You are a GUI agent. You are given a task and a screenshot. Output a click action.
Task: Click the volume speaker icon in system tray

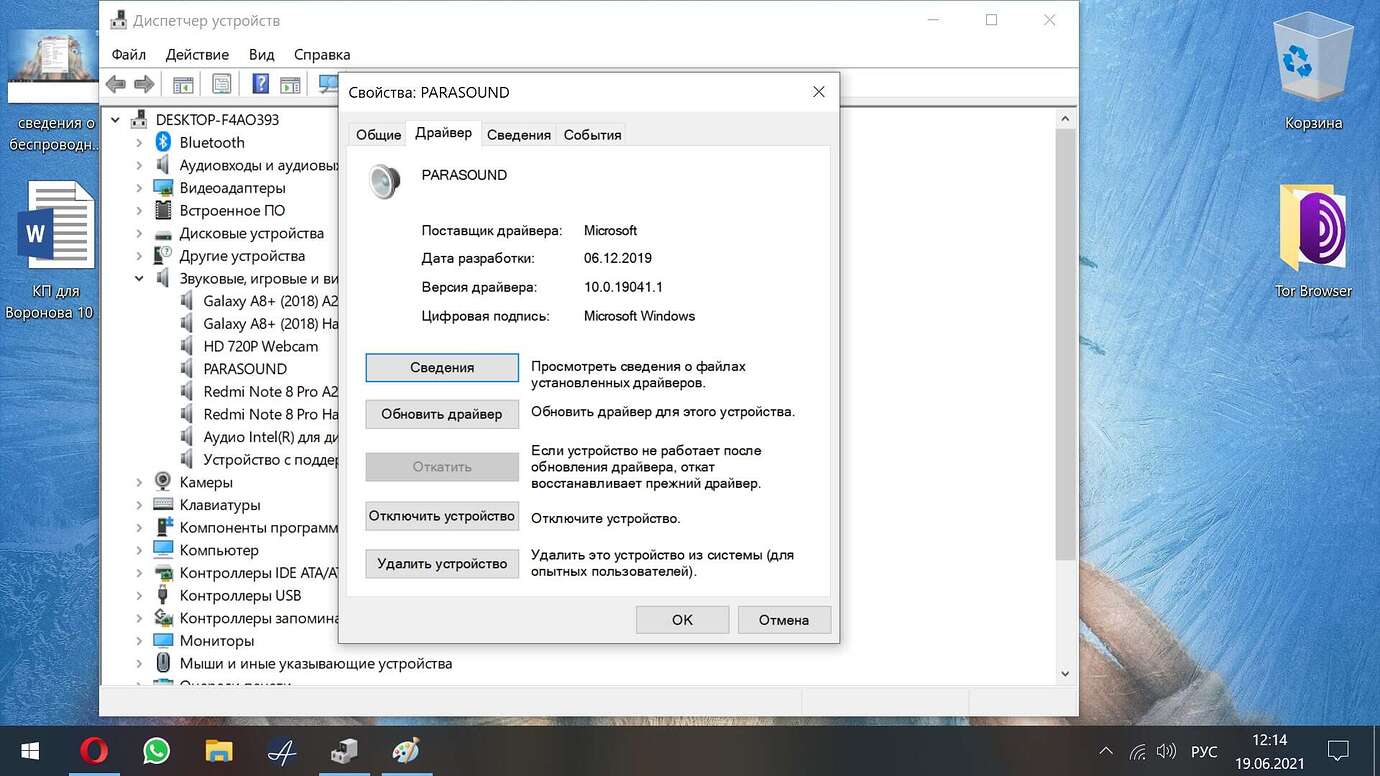tap(1166, 751)
